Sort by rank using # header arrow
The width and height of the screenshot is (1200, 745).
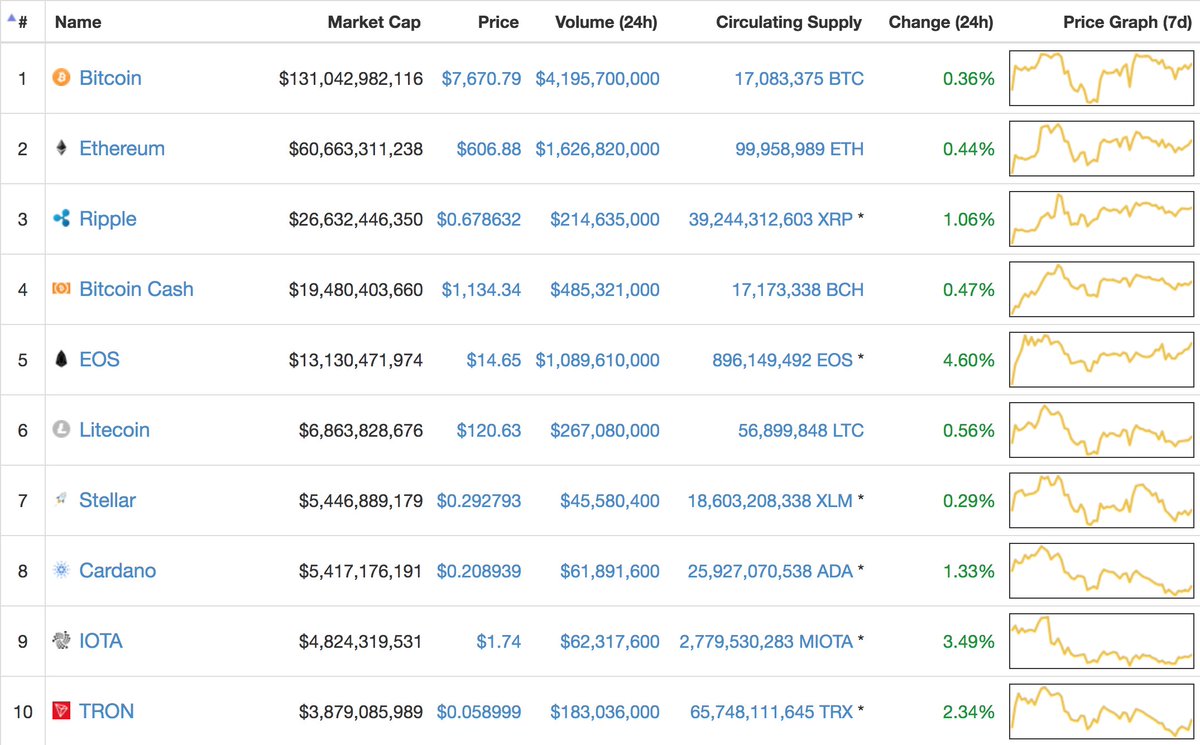15,21
